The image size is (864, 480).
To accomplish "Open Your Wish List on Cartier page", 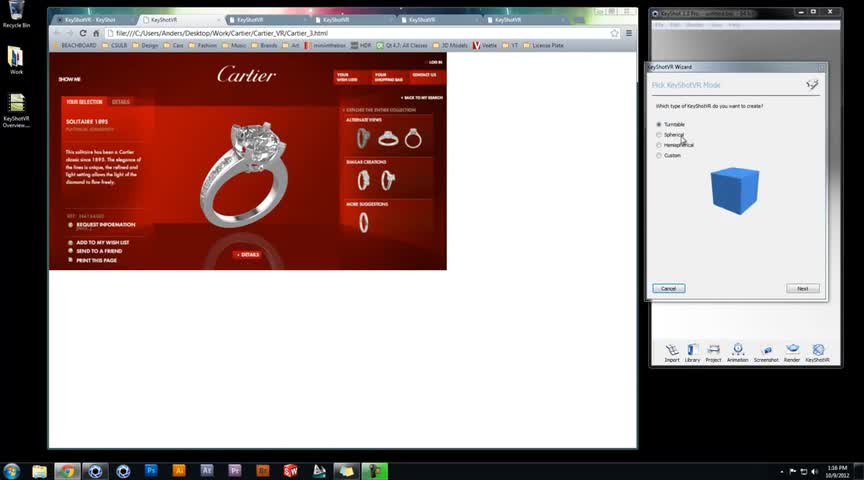I will point(350,77).
